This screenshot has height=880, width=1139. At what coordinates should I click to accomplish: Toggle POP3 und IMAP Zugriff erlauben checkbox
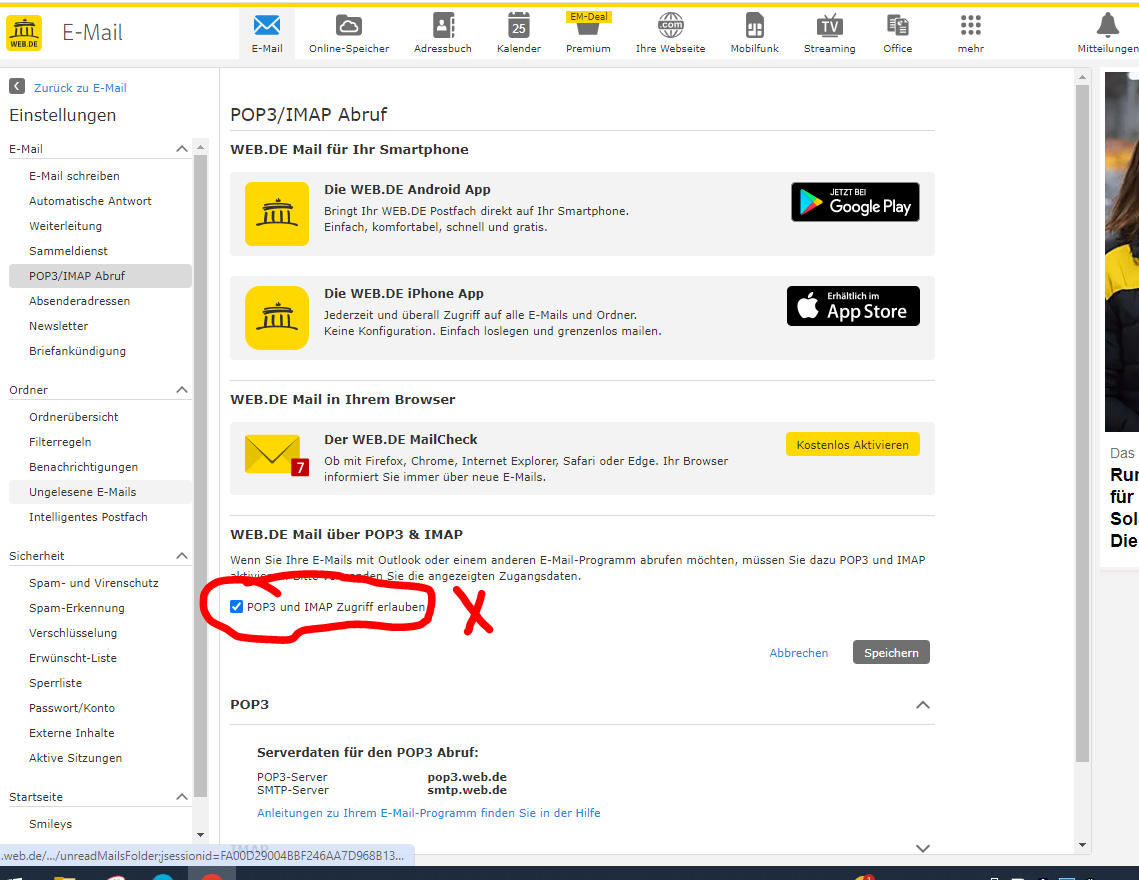[237, 607]
